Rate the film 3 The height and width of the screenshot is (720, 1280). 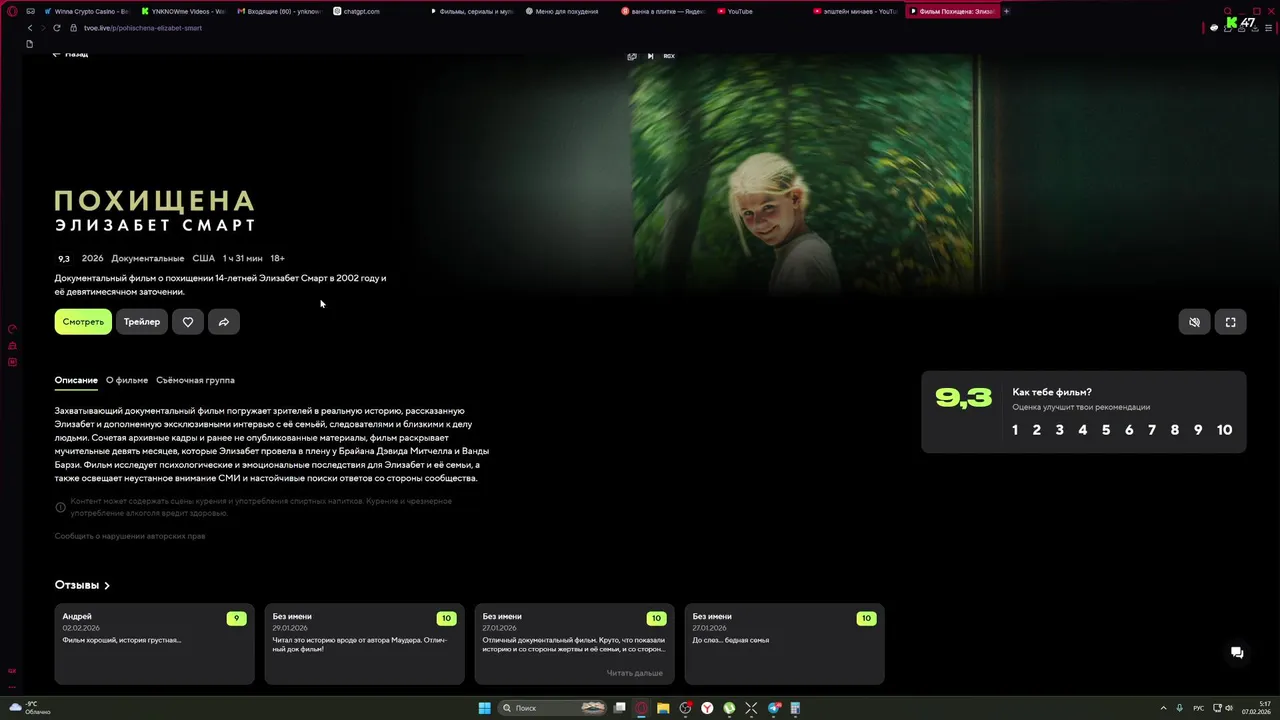click(x=1060, y=430)
